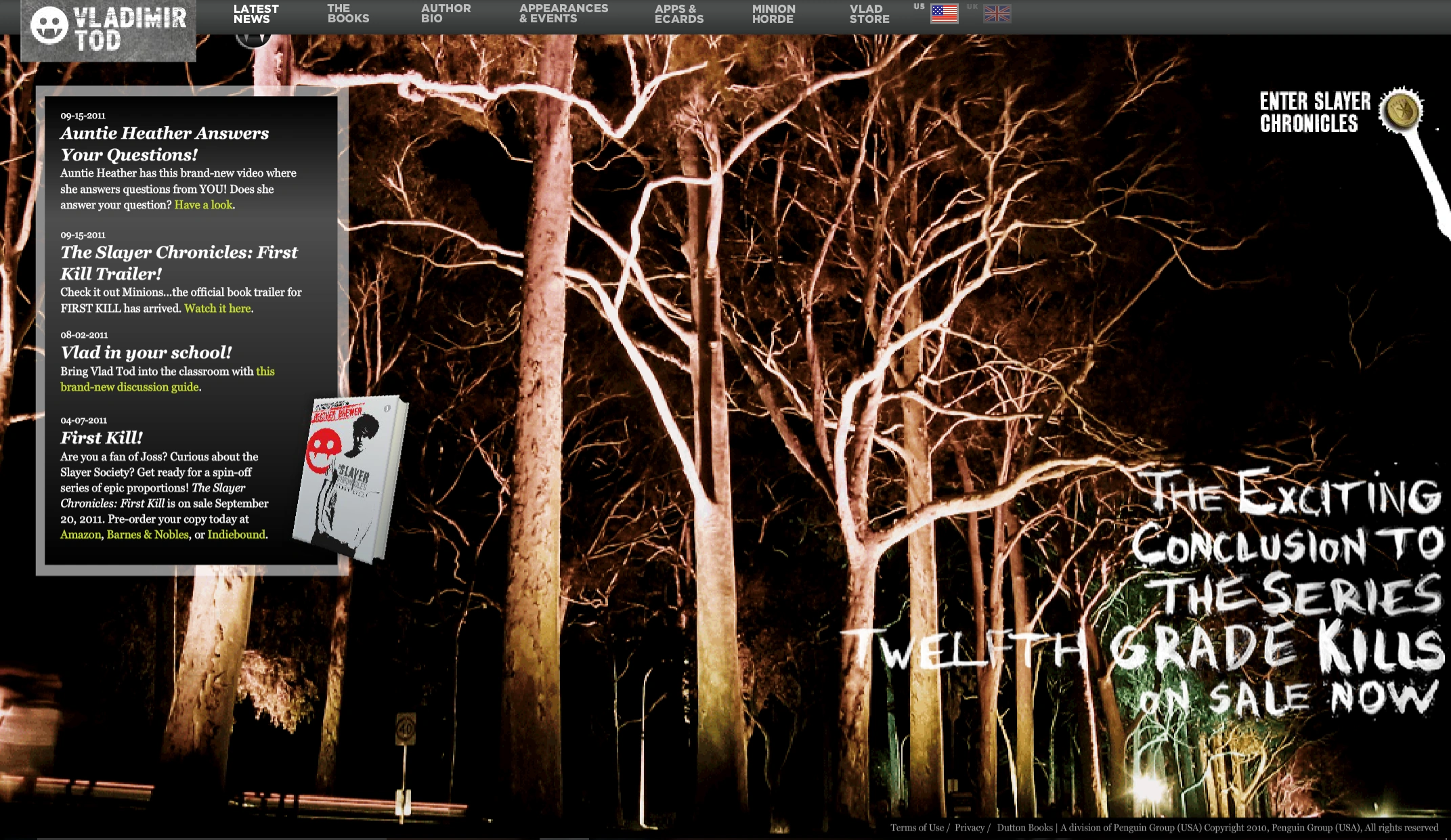1451x840 pixels.
Task: Open Appearances & Events section
Action: (563, 14)
